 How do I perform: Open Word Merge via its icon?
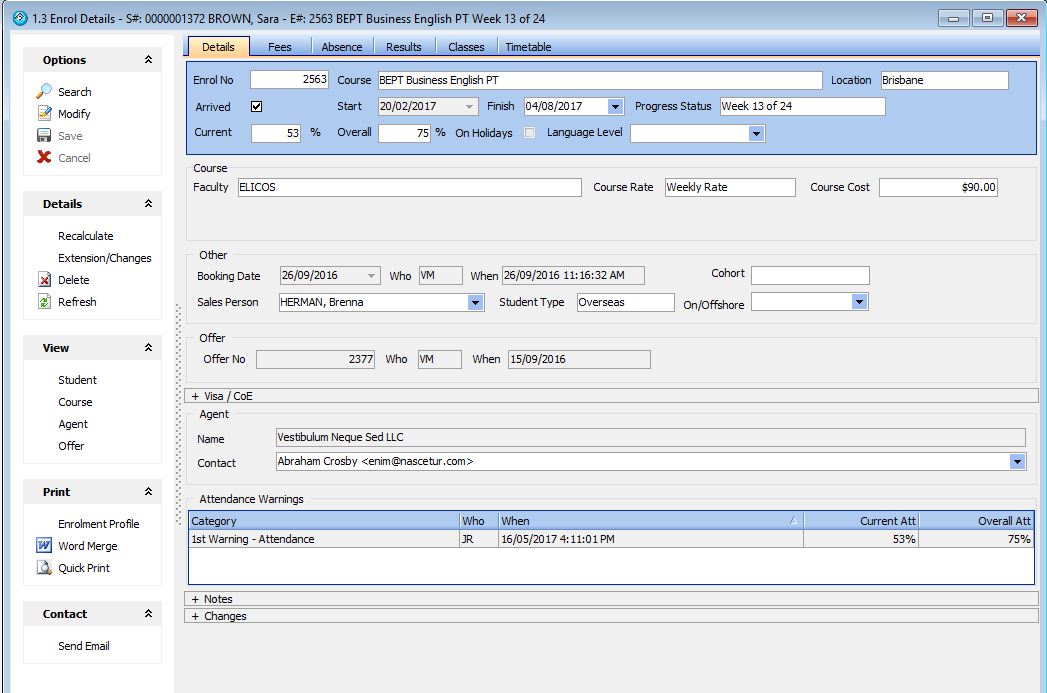click(x=44, y=546)
